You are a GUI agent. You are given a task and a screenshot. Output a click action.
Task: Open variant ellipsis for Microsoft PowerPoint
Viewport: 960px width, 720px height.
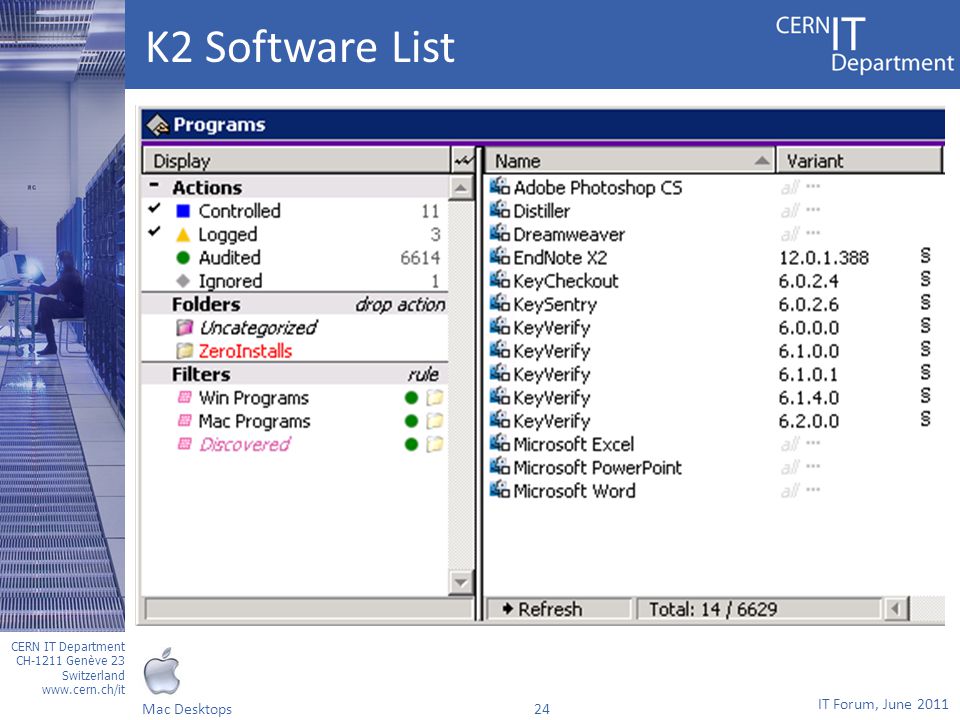[x=813, y=466]
